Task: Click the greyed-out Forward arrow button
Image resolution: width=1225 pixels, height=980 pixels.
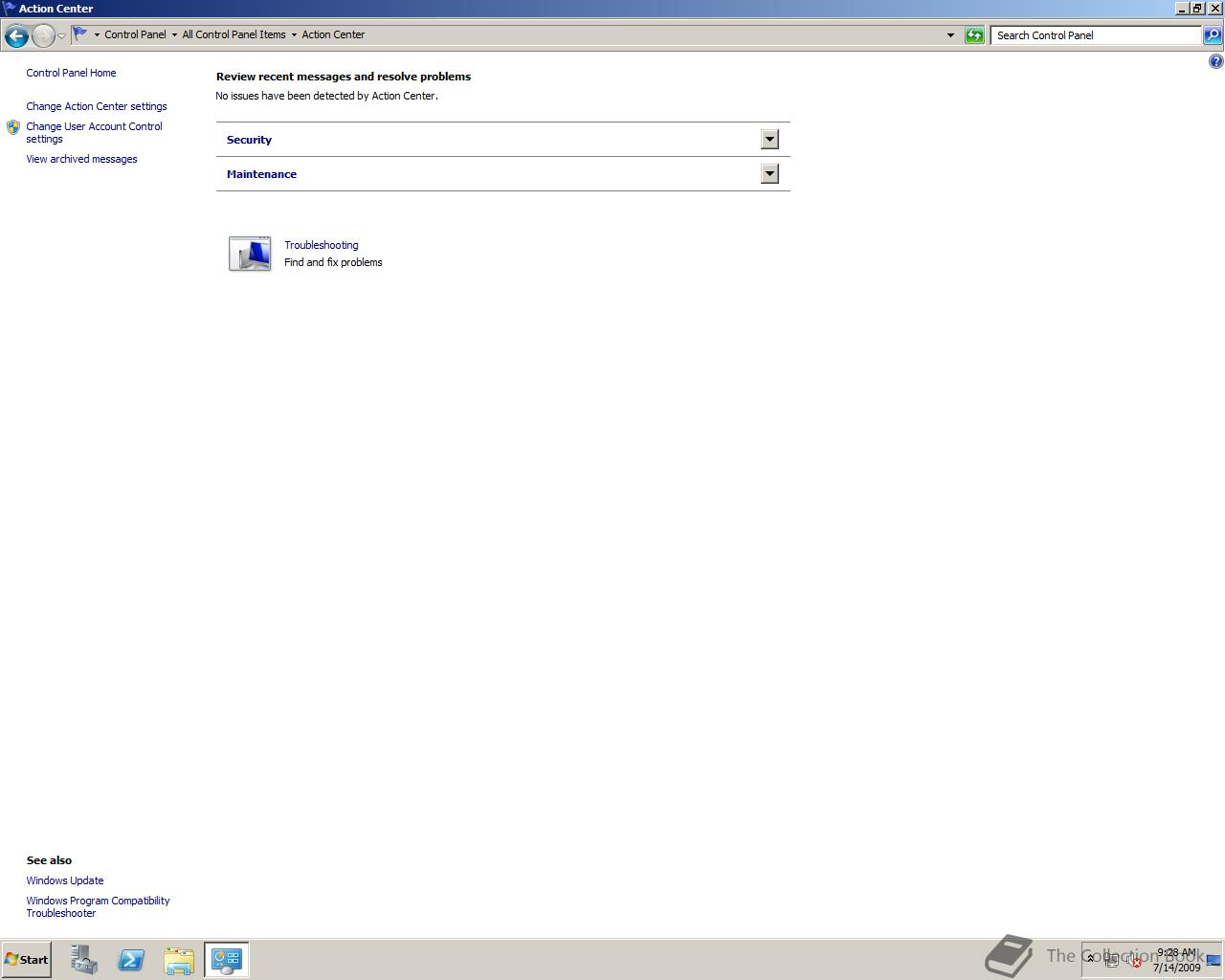Action: tap(43, 35)
